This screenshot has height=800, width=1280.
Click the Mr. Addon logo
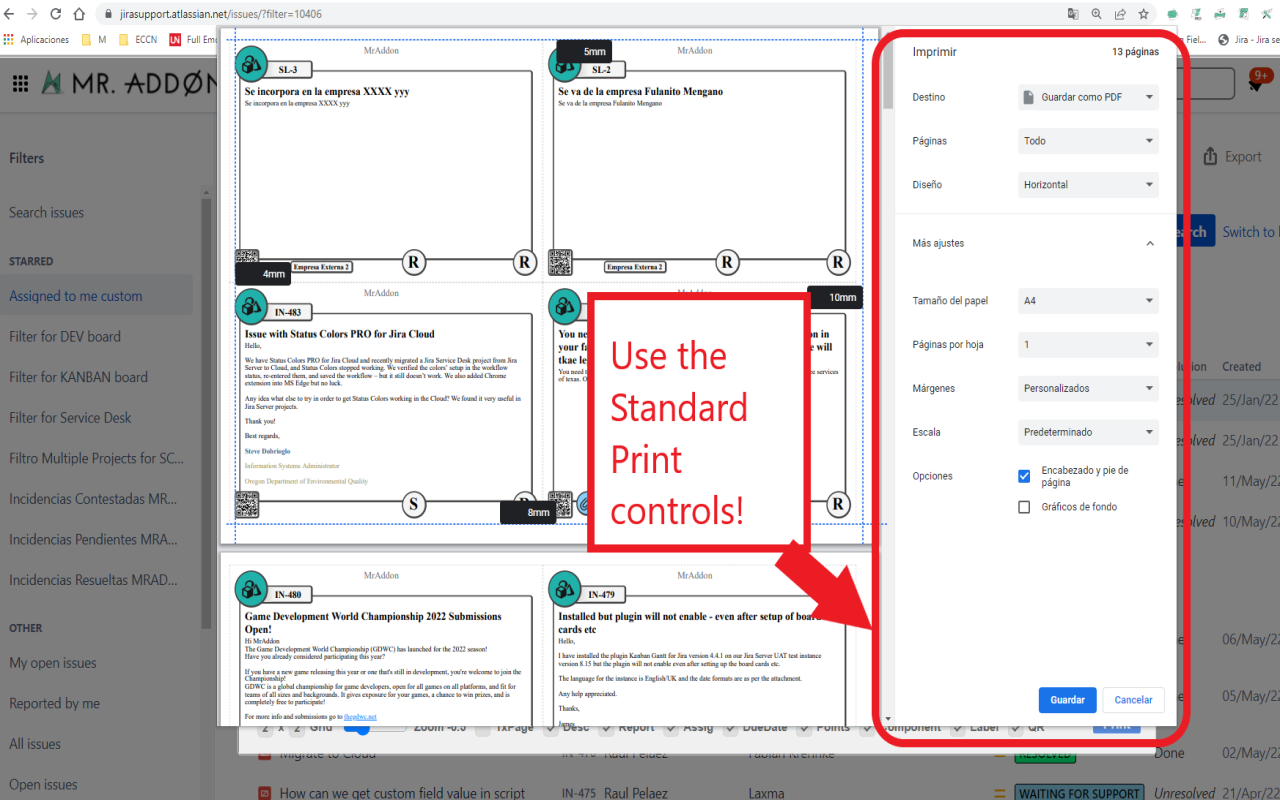(x=128, y=83)
